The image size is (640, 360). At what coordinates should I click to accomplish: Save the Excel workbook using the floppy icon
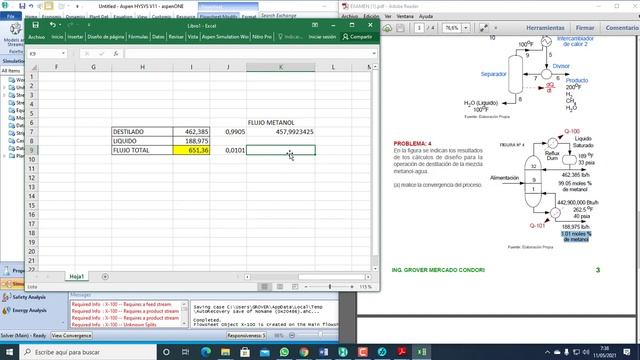[36, 25]
